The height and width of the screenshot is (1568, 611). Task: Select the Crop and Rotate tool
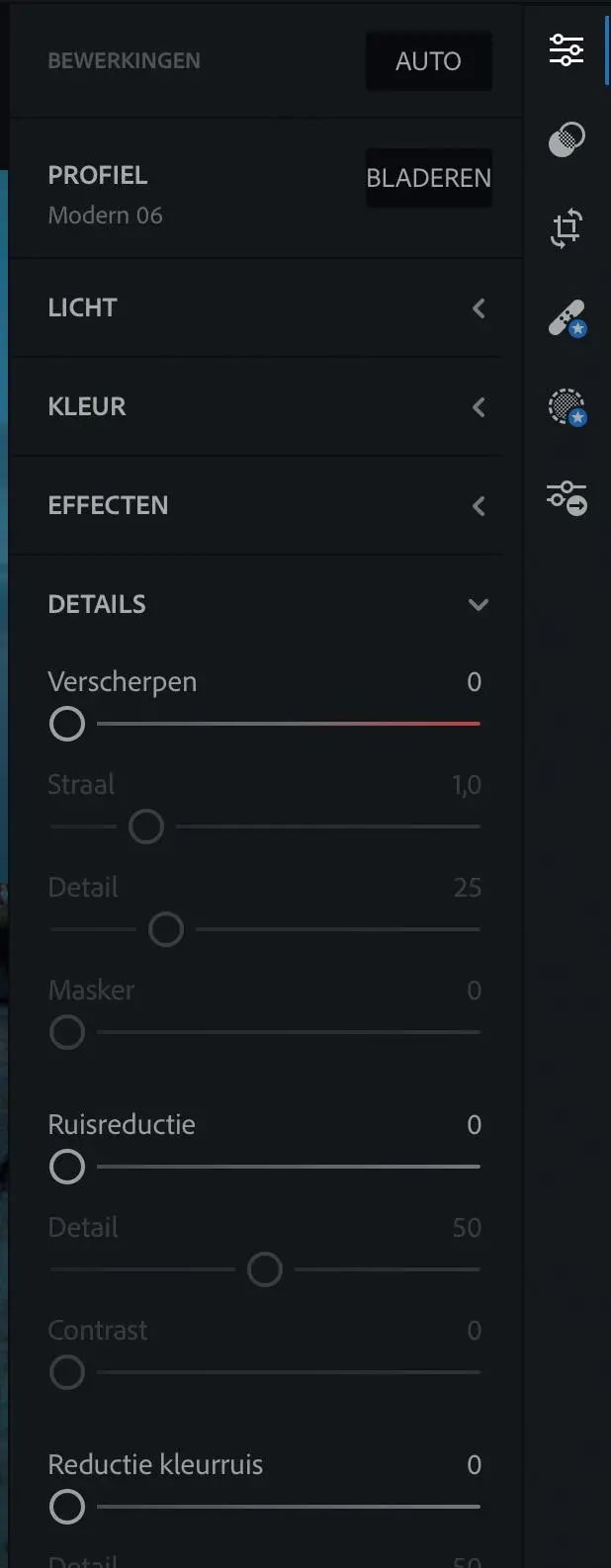pos(567,228)
